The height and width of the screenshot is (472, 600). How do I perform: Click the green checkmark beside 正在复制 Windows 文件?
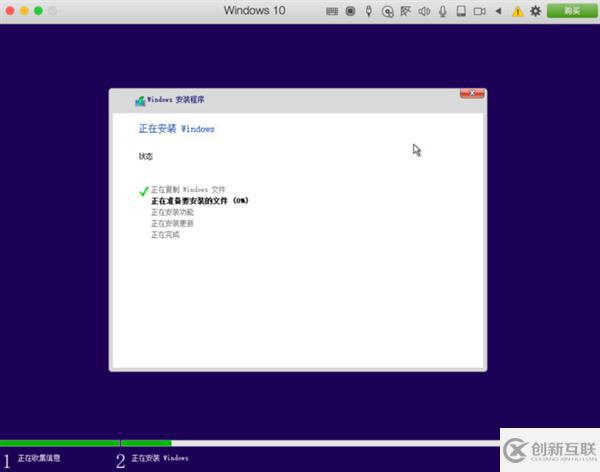coord(143,191)
